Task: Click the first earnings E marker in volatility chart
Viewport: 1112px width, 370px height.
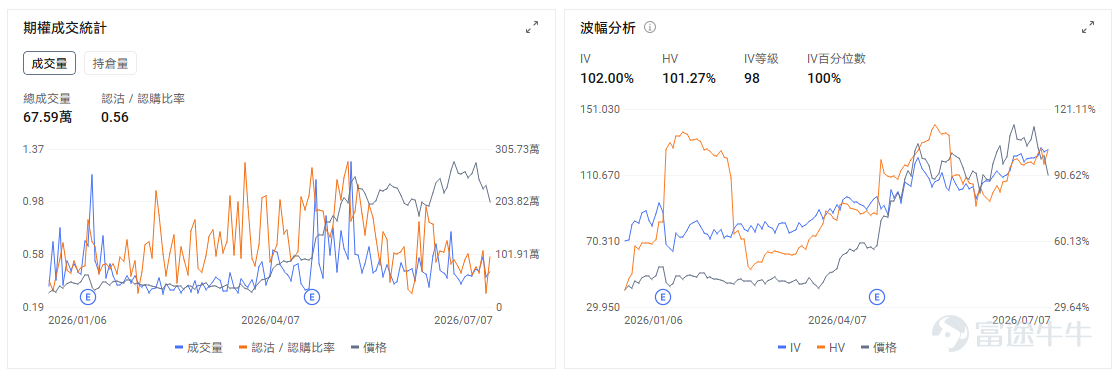Action: 663,296
